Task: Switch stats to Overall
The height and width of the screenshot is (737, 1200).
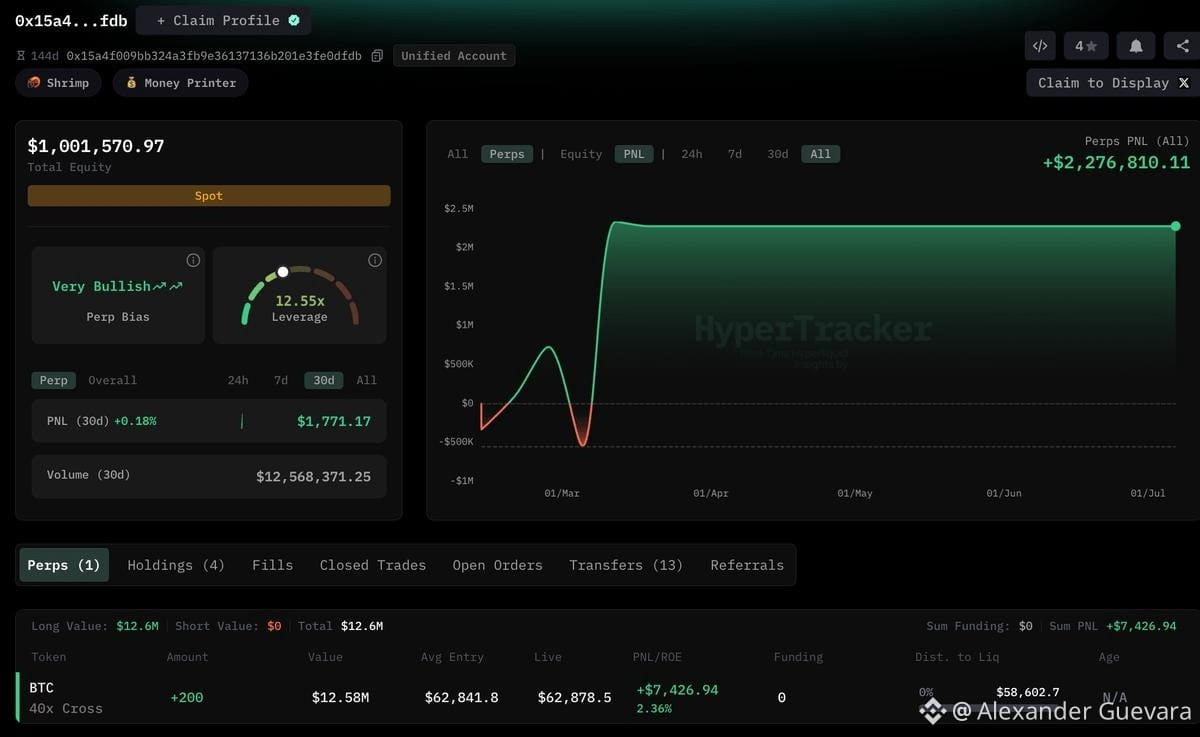Action: pos(112,380)
